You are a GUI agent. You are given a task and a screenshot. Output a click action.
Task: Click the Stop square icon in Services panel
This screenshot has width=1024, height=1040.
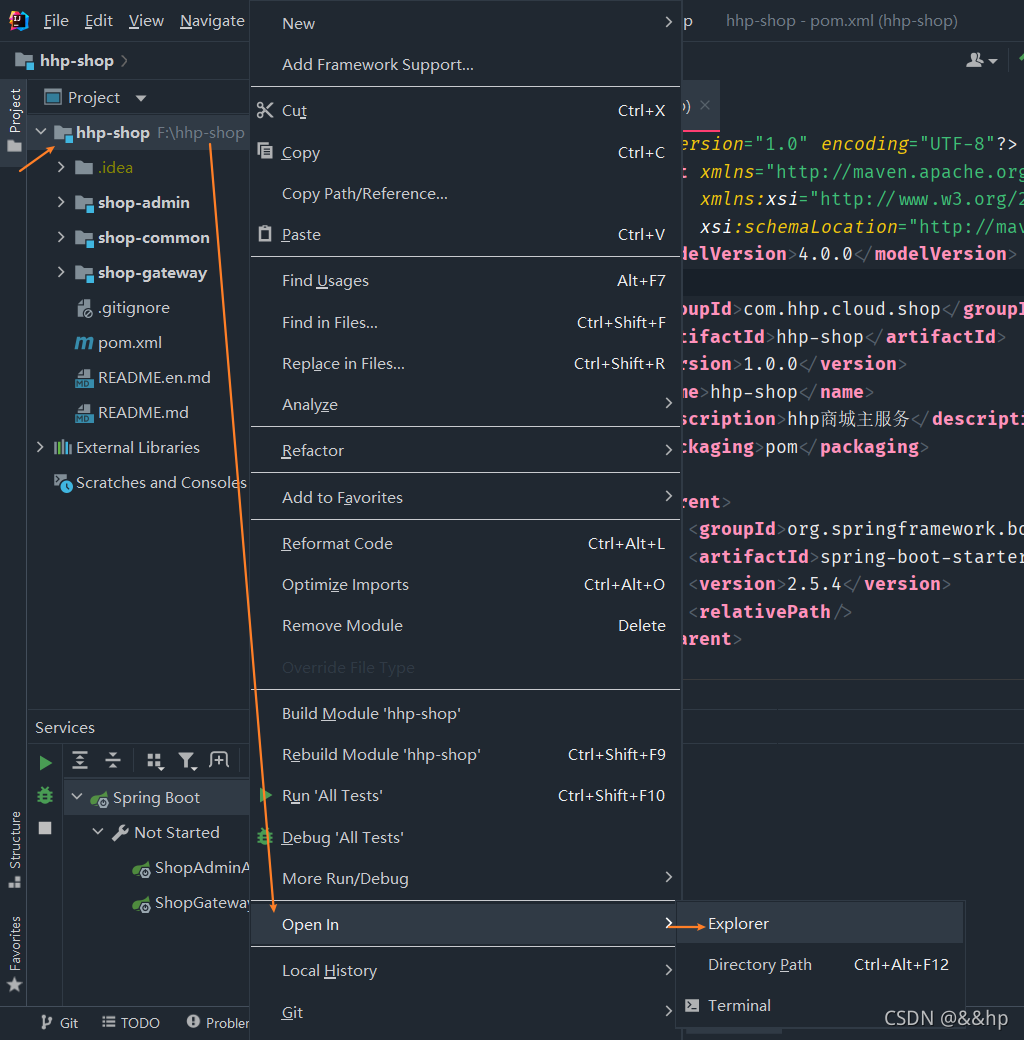[x=44, y=828]
